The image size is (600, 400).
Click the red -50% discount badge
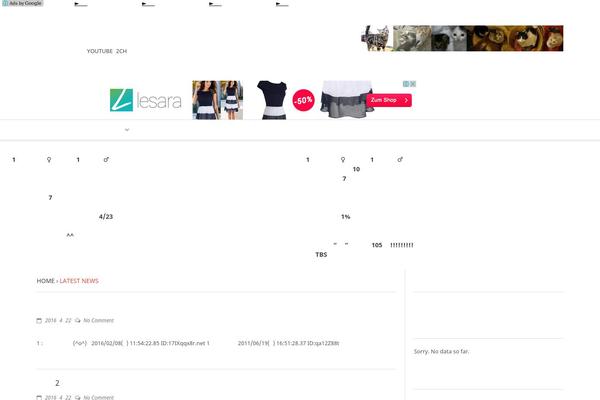tap(303, 100)
